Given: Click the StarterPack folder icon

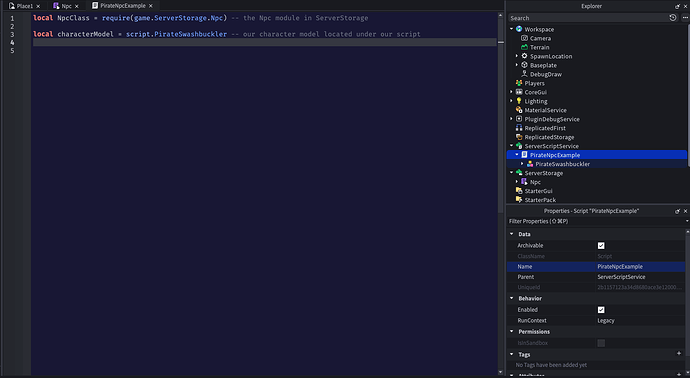Looking at the screenshot, I should click(519, 200).
